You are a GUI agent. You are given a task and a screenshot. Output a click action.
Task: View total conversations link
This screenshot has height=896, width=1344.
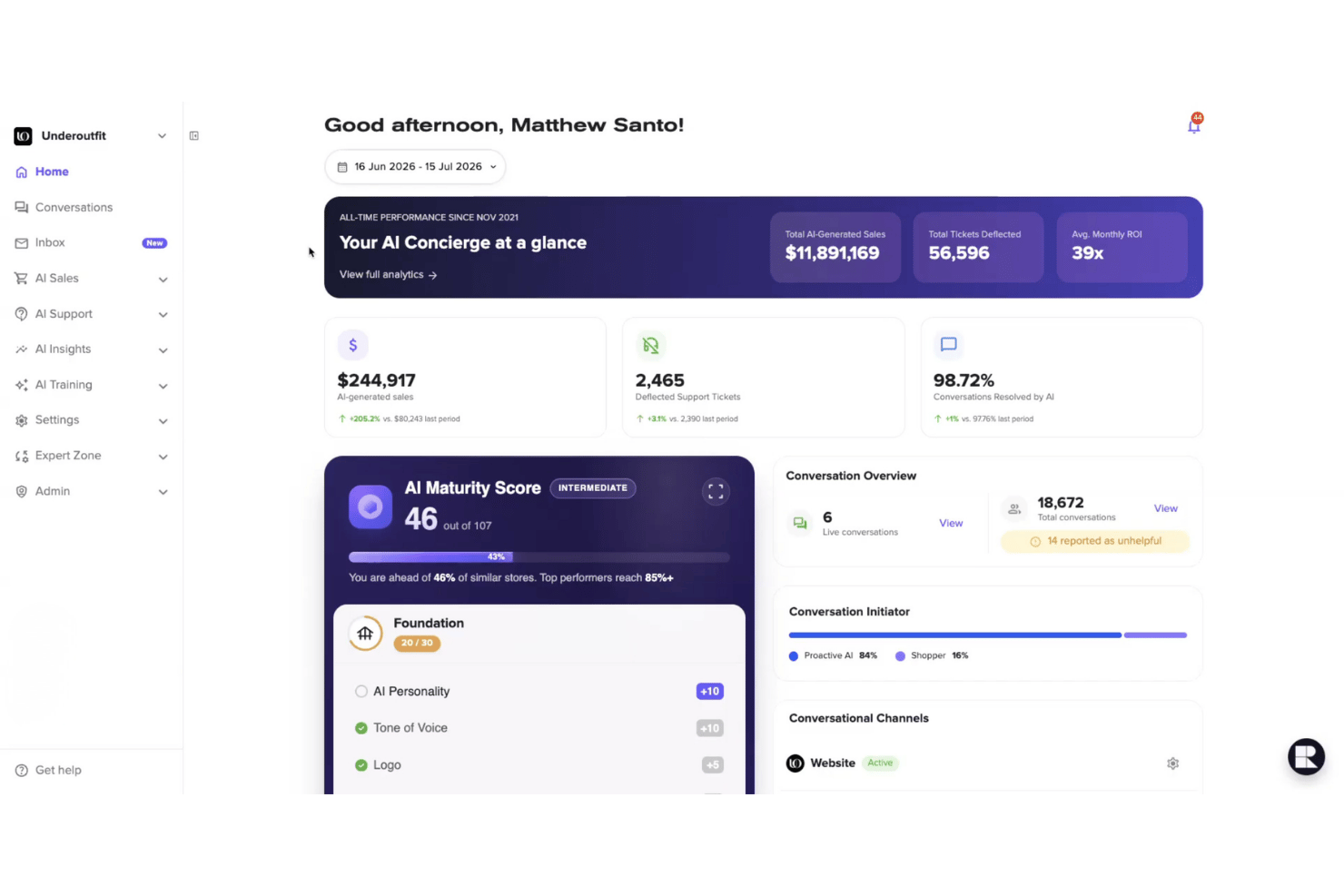pyautogui.click(x=1166, y=509)
